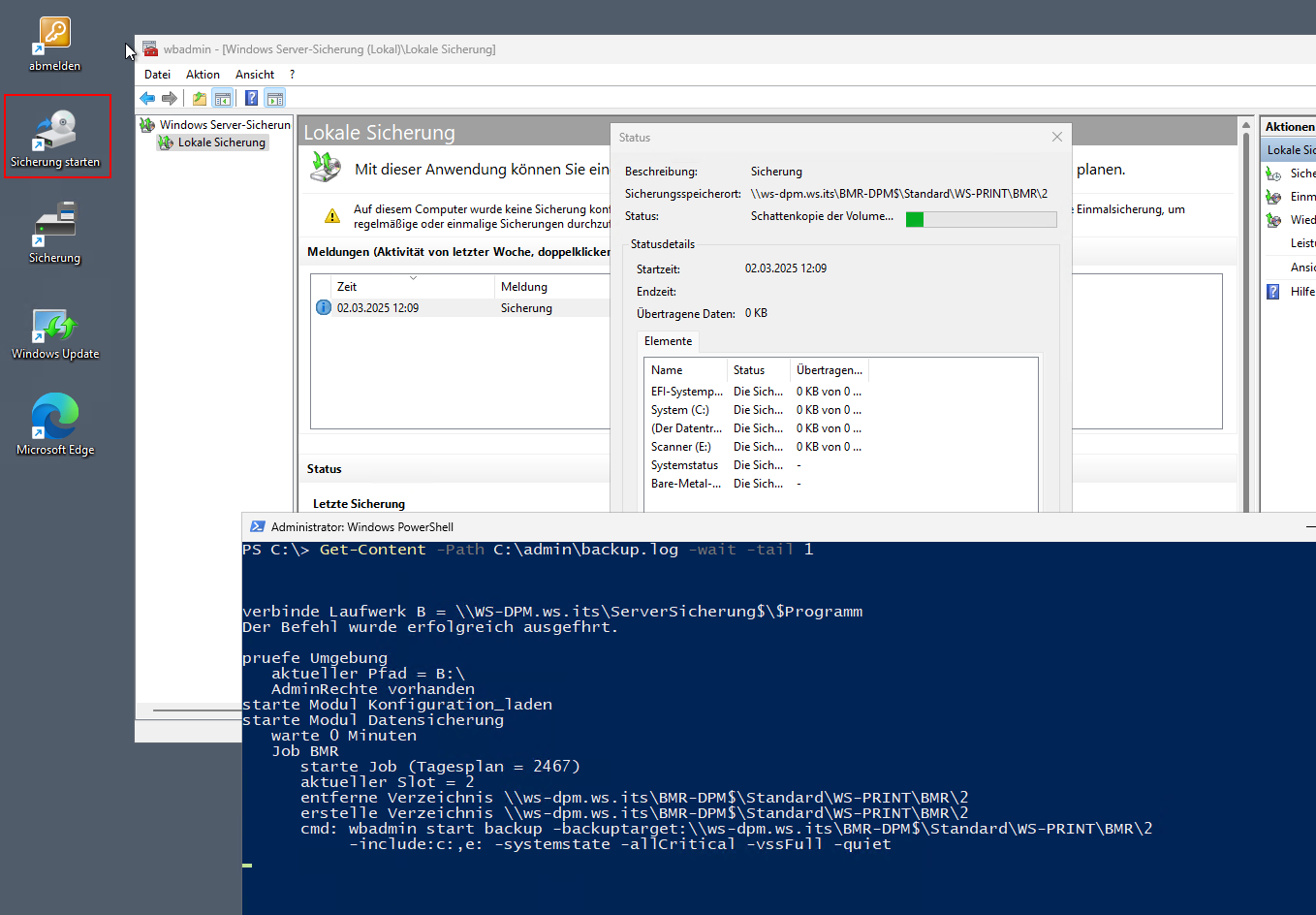Launch the Sicherung starten desktop shortcut
The height and width of the screenshot is (915, 1316).
click(57, 138)
